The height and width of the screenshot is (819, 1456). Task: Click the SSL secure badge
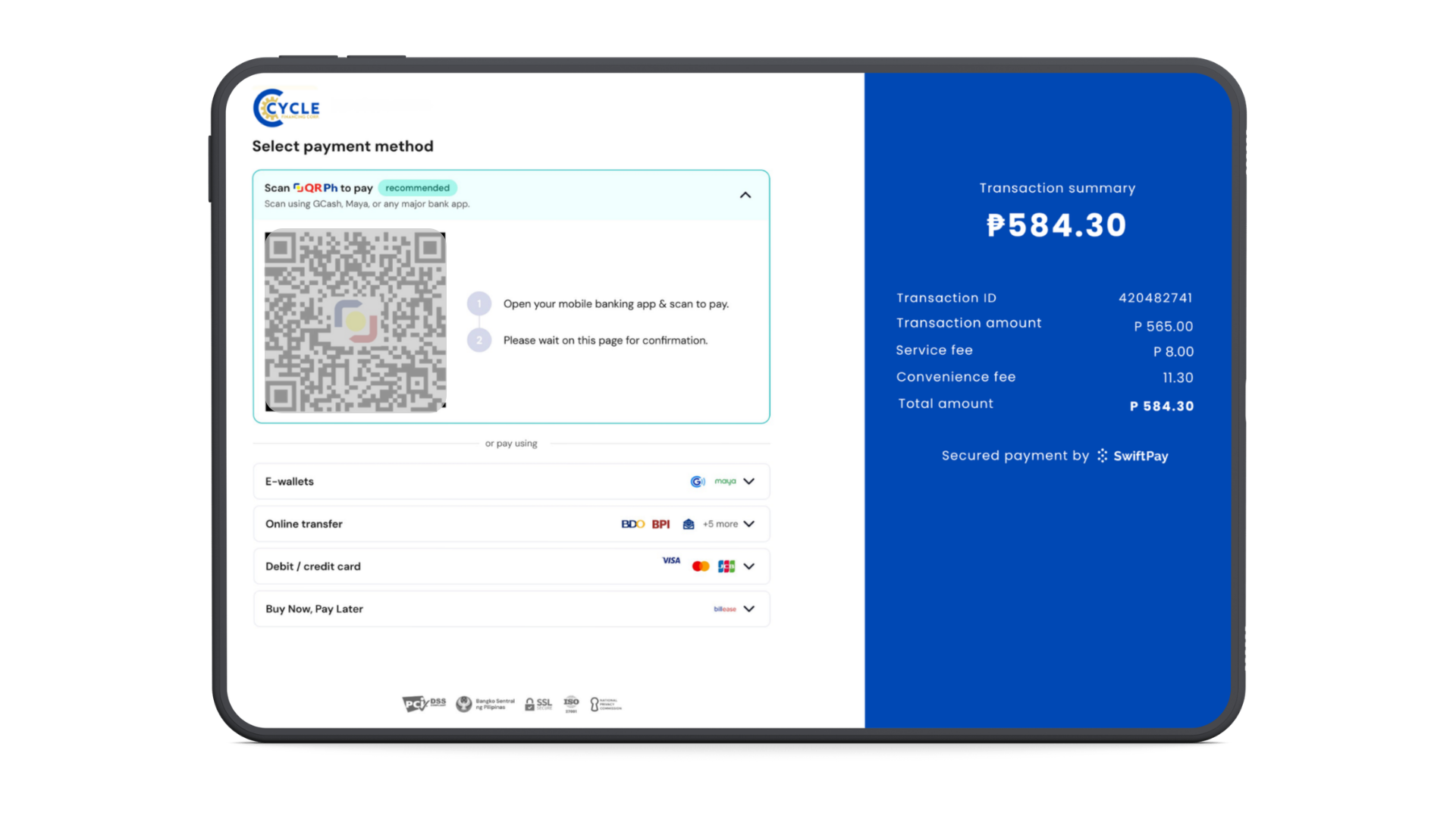point(538,704)
